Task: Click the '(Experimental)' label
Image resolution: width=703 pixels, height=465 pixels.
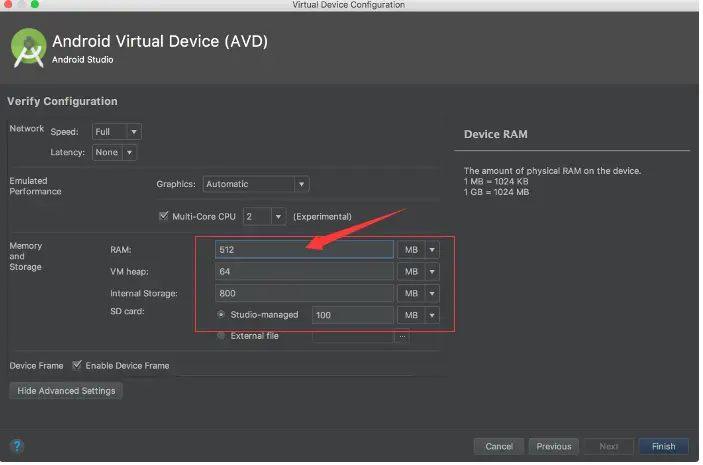Action: click(322, 217)
